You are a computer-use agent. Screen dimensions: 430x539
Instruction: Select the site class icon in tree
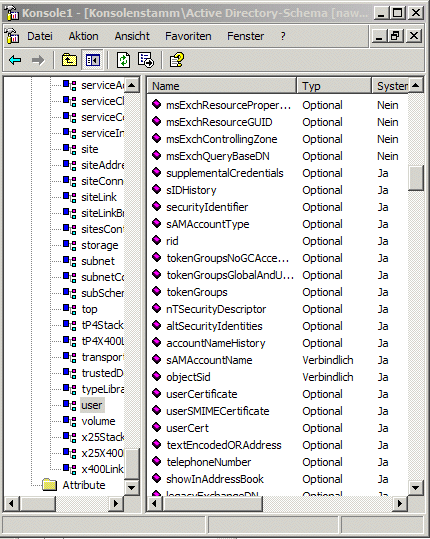69,149
